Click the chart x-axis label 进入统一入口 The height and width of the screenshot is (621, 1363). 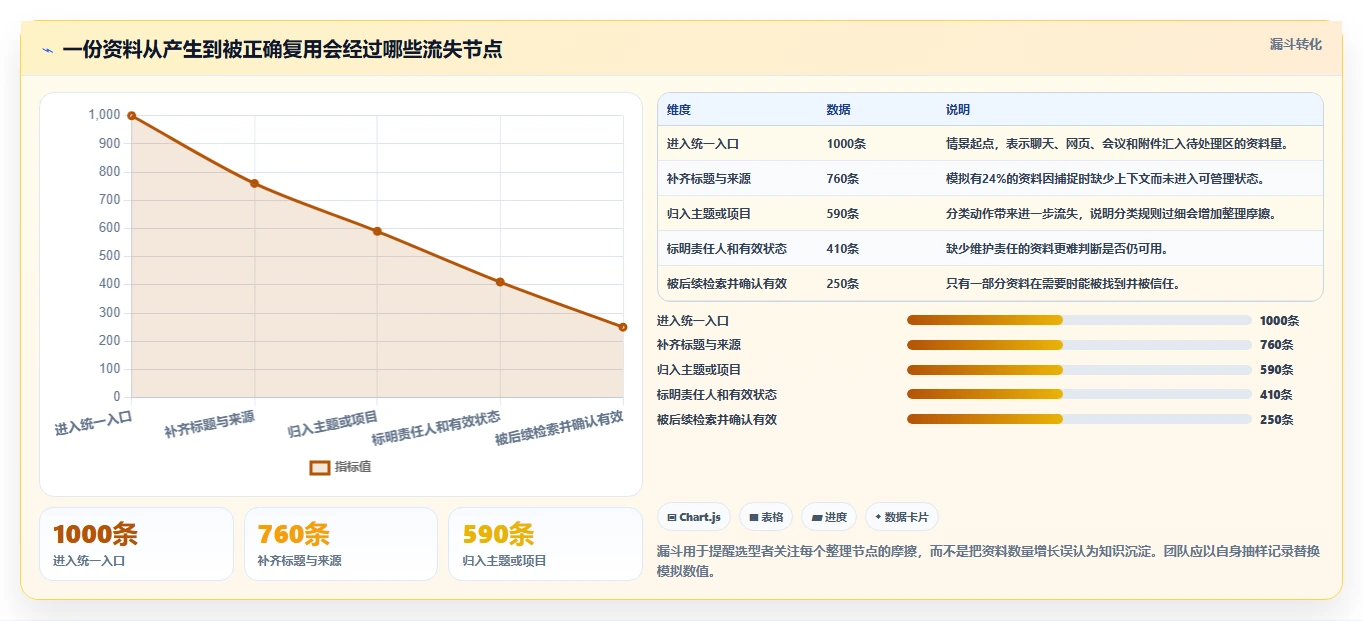94,421
